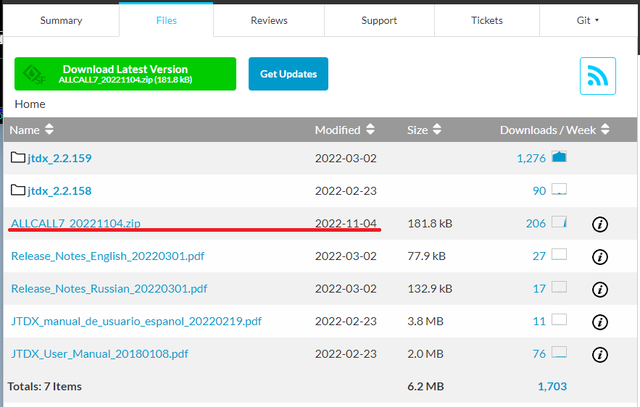This screenshot has width=640, height=407.
Task: Expand the Git dropdown tab
Action: (x=588, y=20)
